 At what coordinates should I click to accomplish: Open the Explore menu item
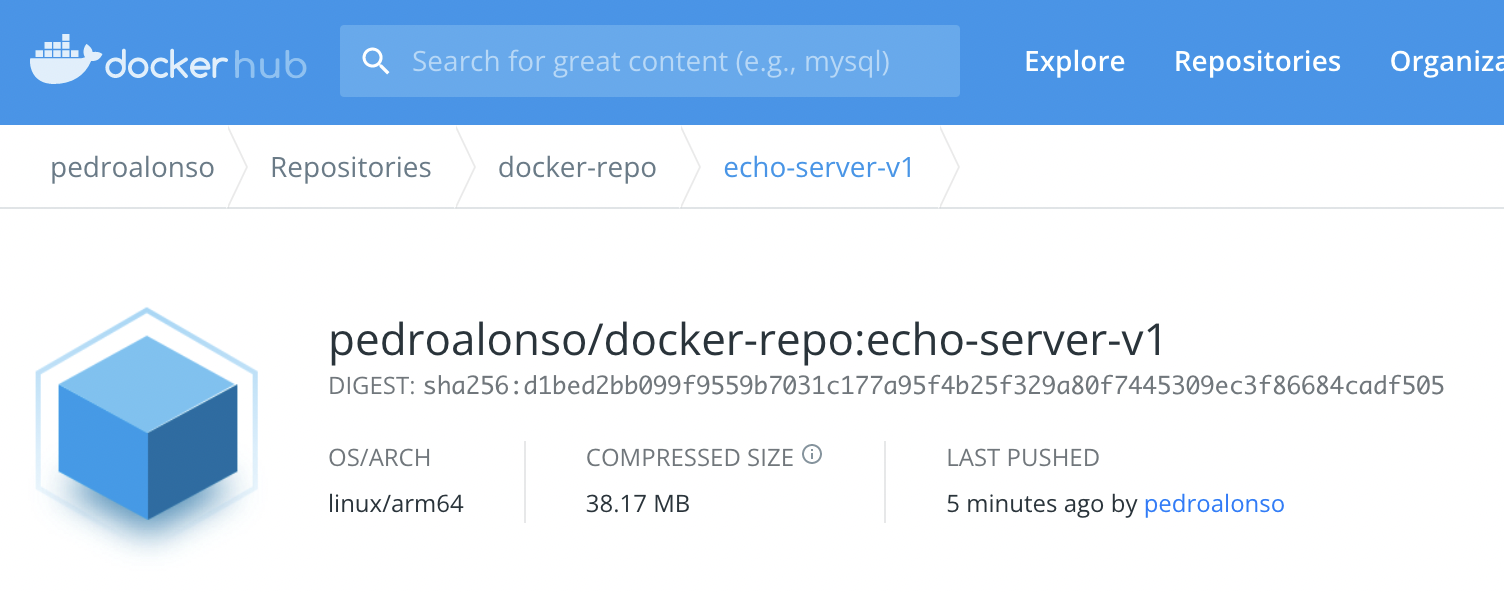pyautogui.click(x=1074, y=61)
